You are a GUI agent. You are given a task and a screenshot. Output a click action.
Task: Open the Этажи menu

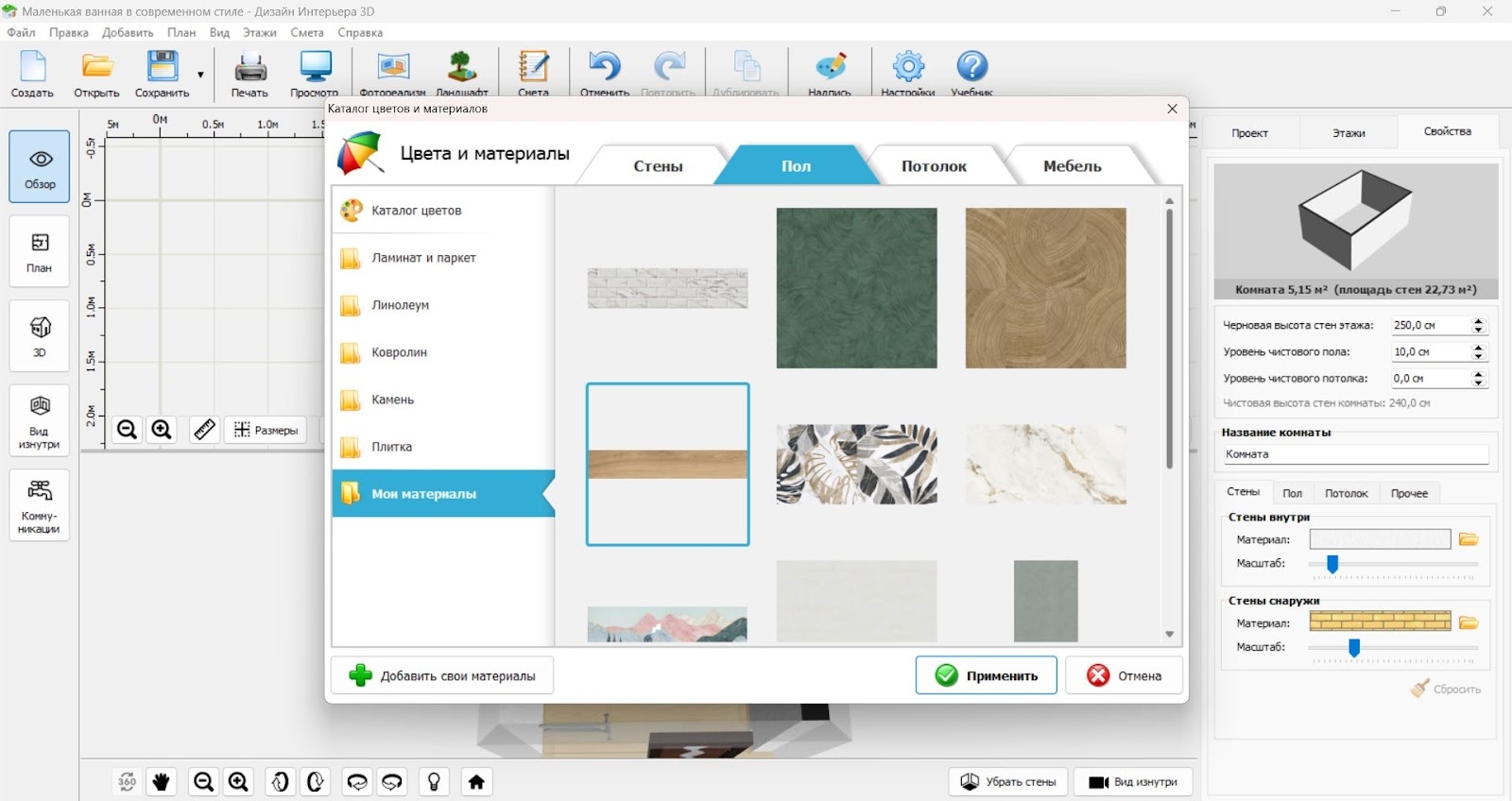point(259,32)
